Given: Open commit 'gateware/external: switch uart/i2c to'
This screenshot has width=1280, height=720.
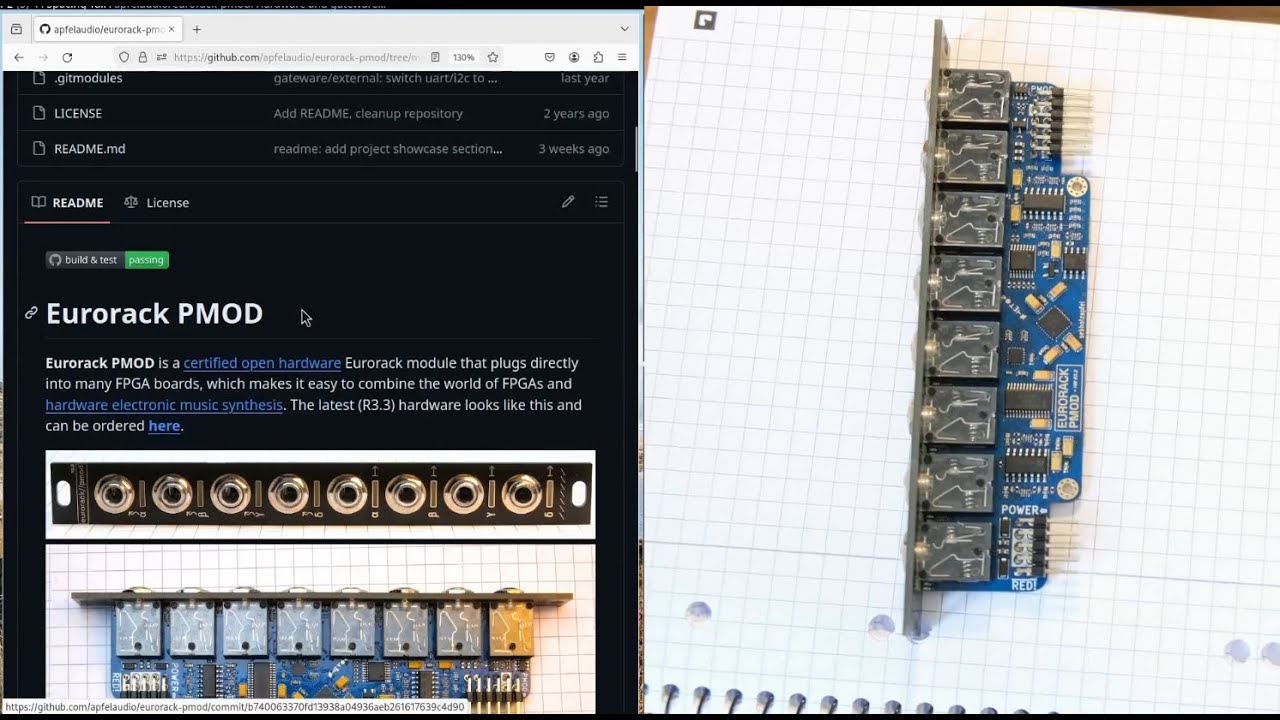Looking at the screenshot, I should 385,78.
